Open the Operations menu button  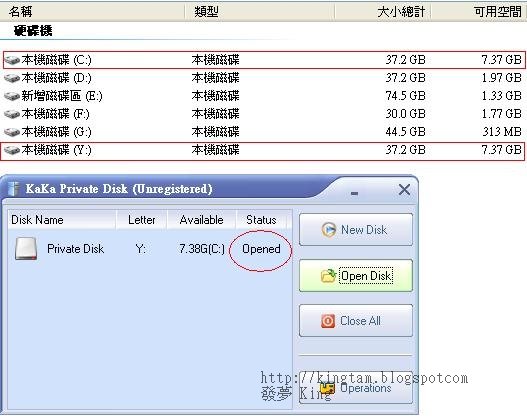click(356, 388)
